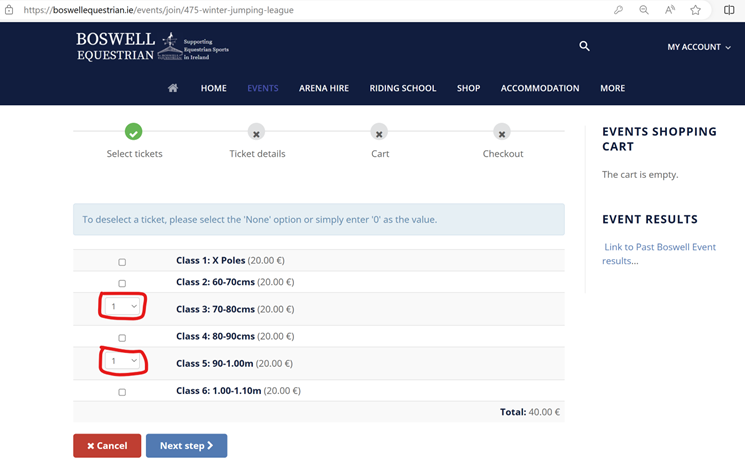Click the EVENT RESULTS heading
Screen dimensions: 745x469
tap(650, 219)
